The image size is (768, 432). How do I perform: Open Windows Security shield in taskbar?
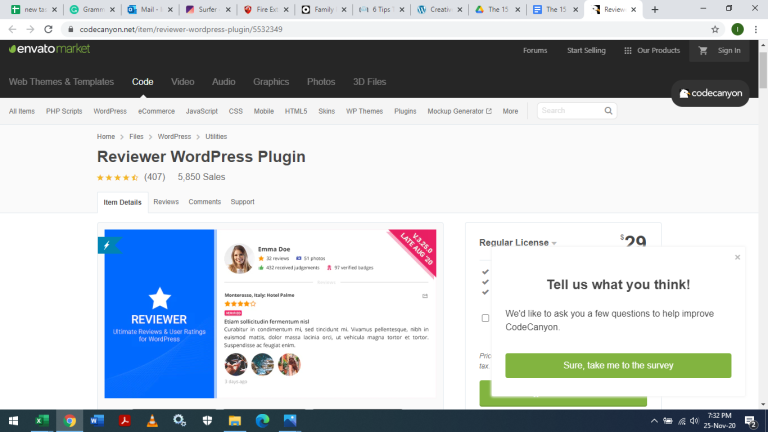207,421
